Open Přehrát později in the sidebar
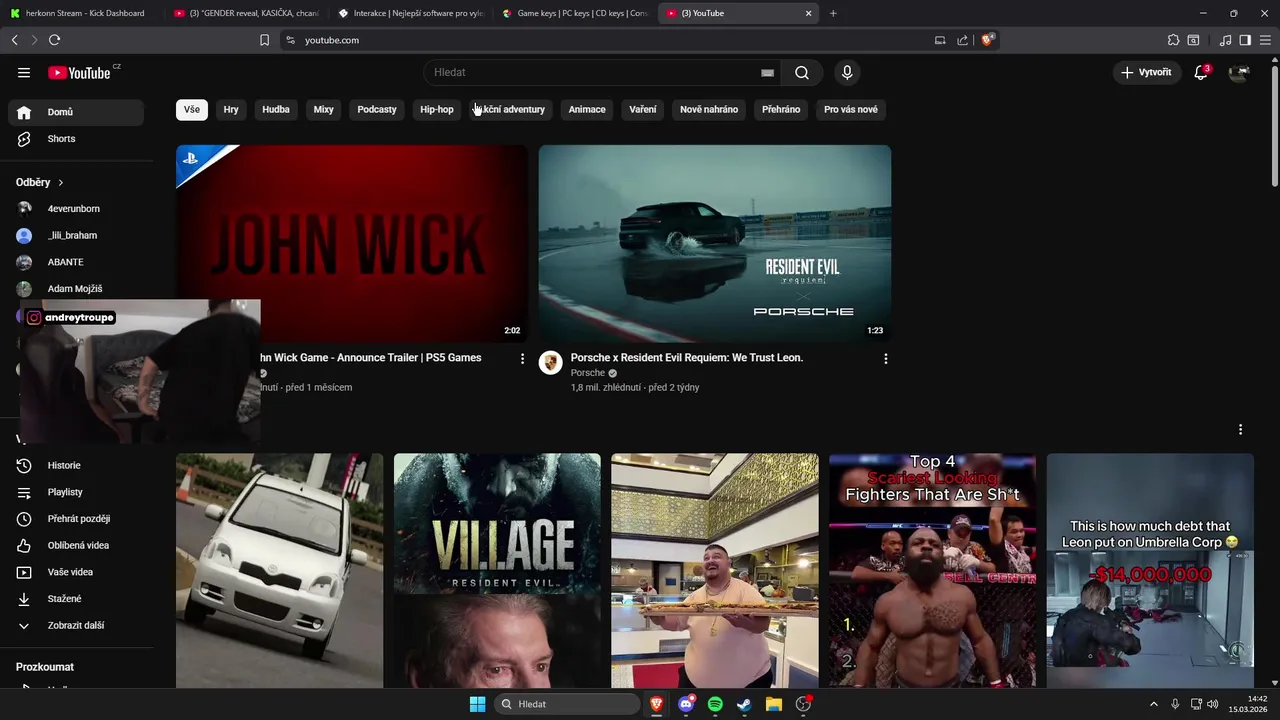Image resolution: width=1280 pixels, height=720 pixels. tap(76, 519)
